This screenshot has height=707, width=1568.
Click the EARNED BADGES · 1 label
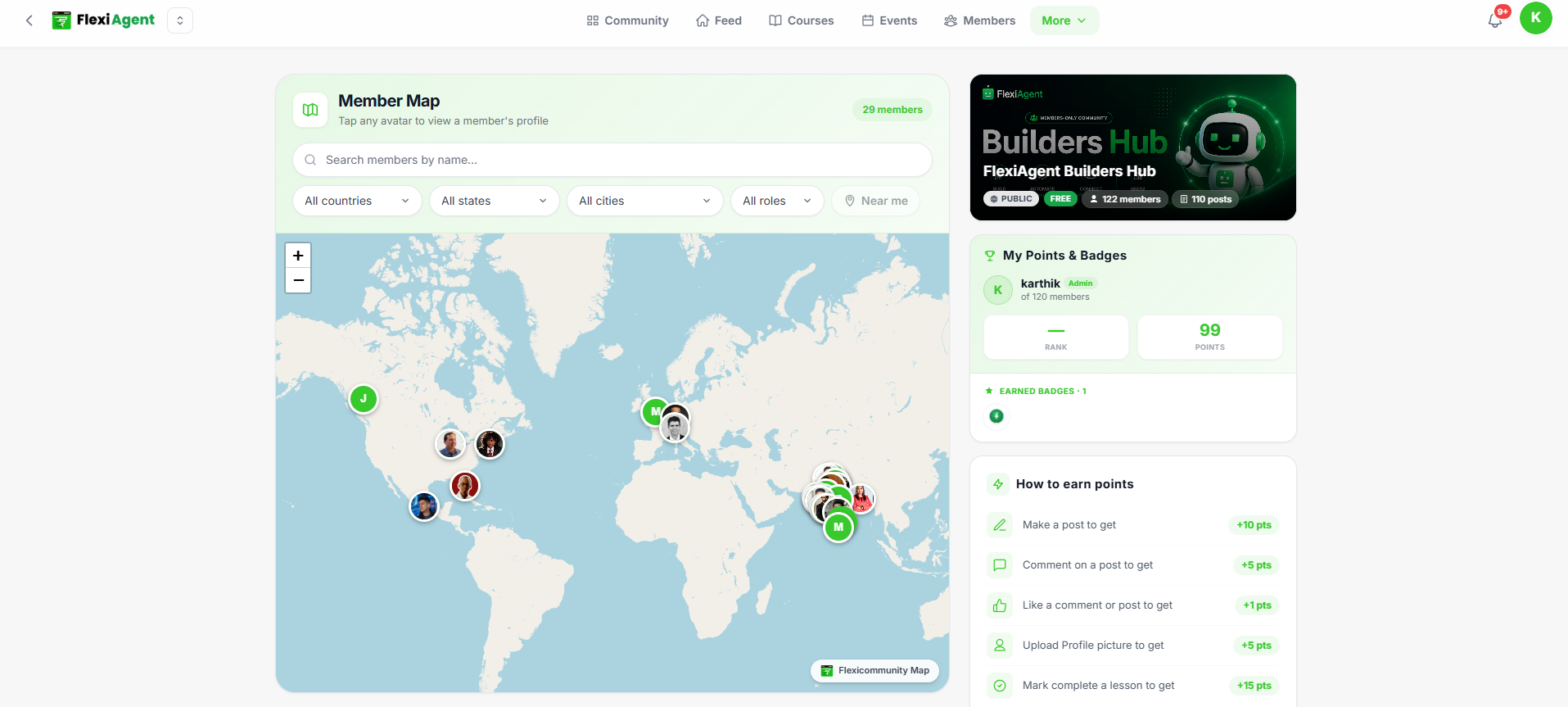pyautogui.click(x=1042, y=392)
